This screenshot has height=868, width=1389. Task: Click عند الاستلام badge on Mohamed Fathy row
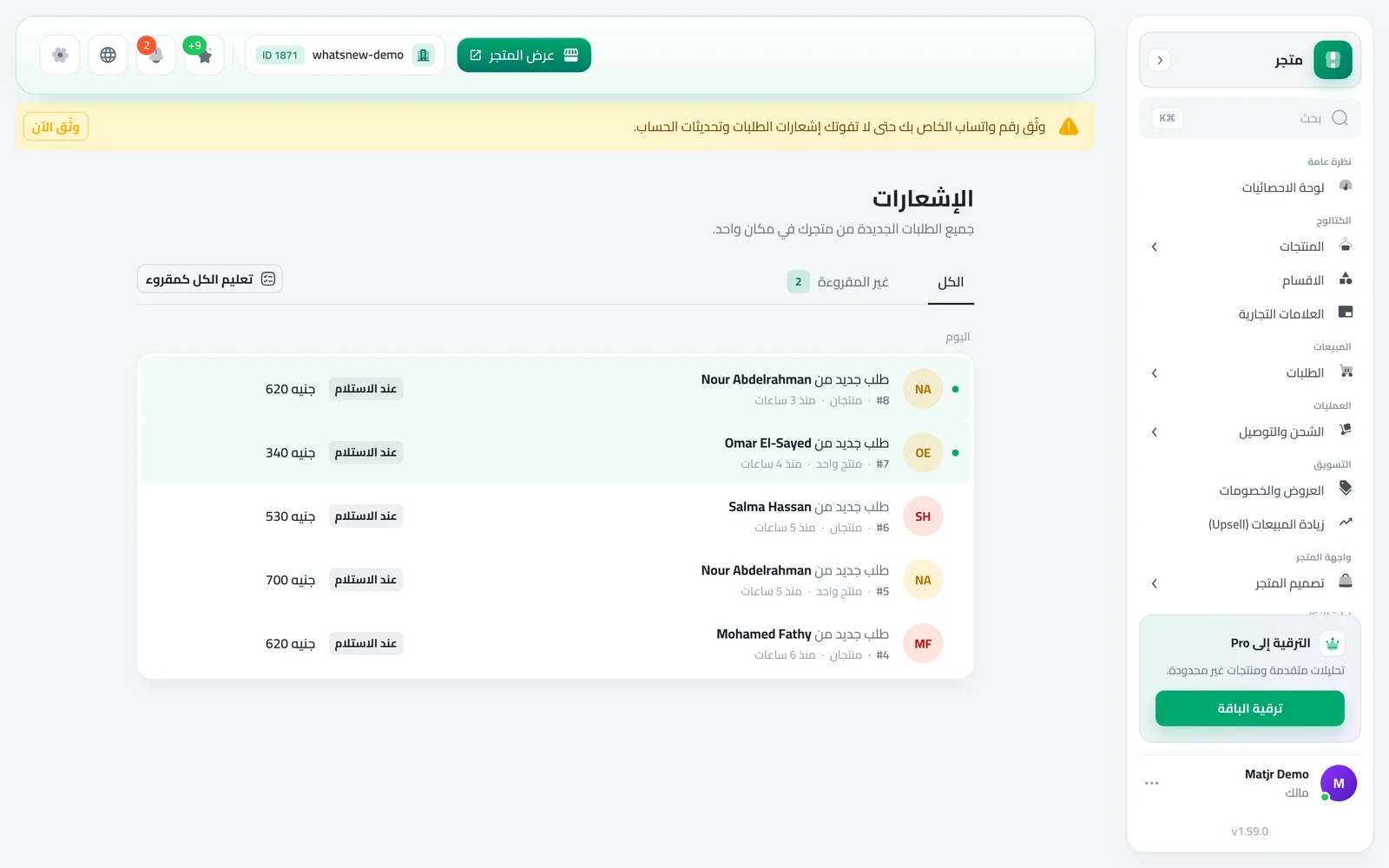[365, 643]
